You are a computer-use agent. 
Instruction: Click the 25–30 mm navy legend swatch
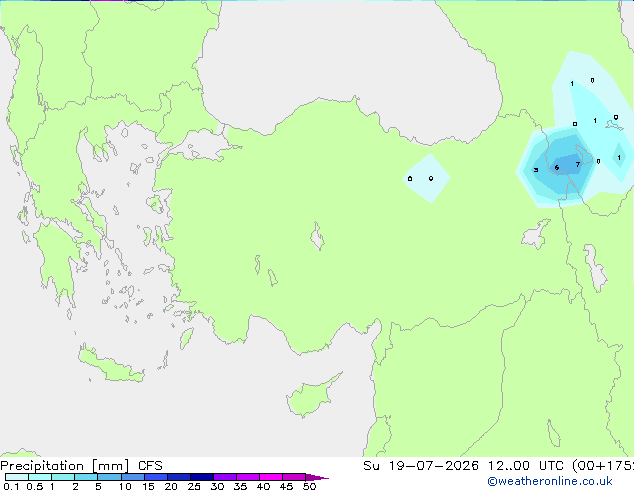202,477
